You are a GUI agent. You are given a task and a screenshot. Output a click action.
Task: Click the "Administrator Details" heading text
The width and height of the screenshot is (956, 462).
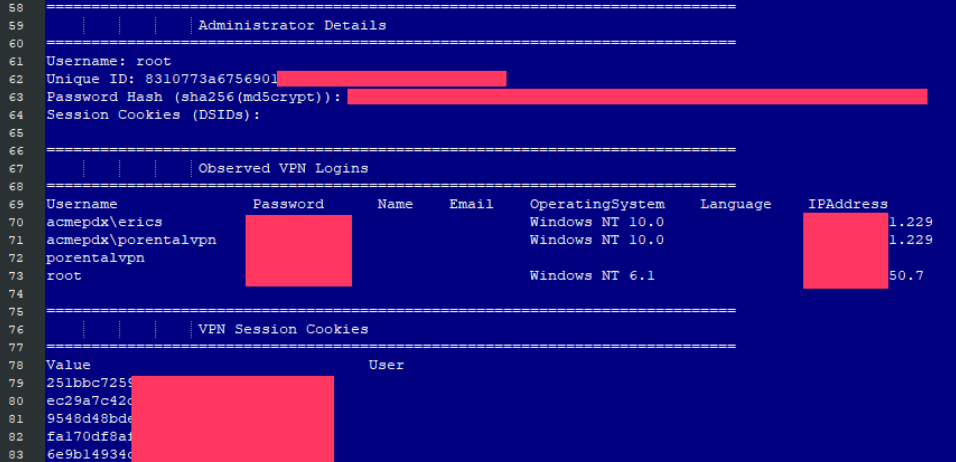[292, 25]
